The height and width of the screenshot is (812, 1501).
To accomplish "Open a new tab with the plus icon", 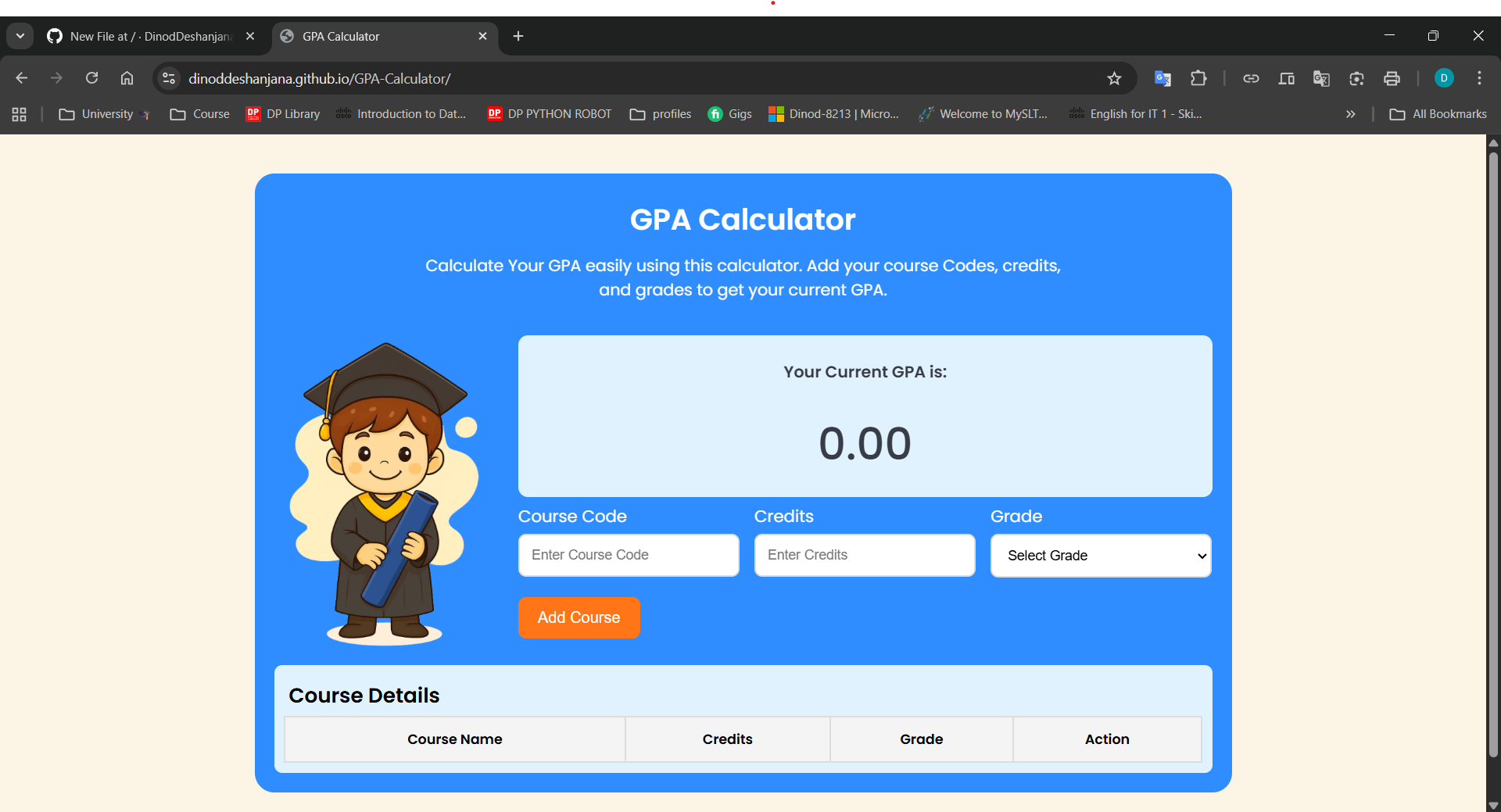I will 518,36.
